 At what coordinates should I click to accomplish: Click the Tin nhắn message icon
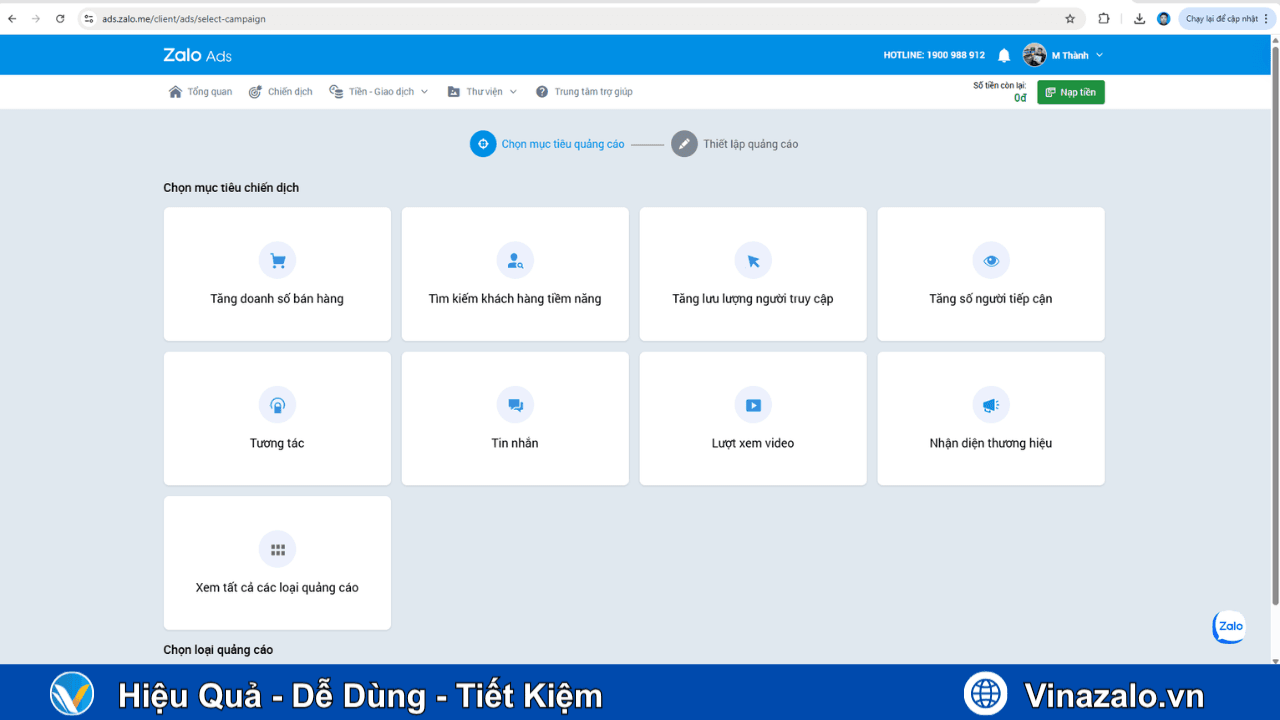pyautogui.click(x=515, y=404)
